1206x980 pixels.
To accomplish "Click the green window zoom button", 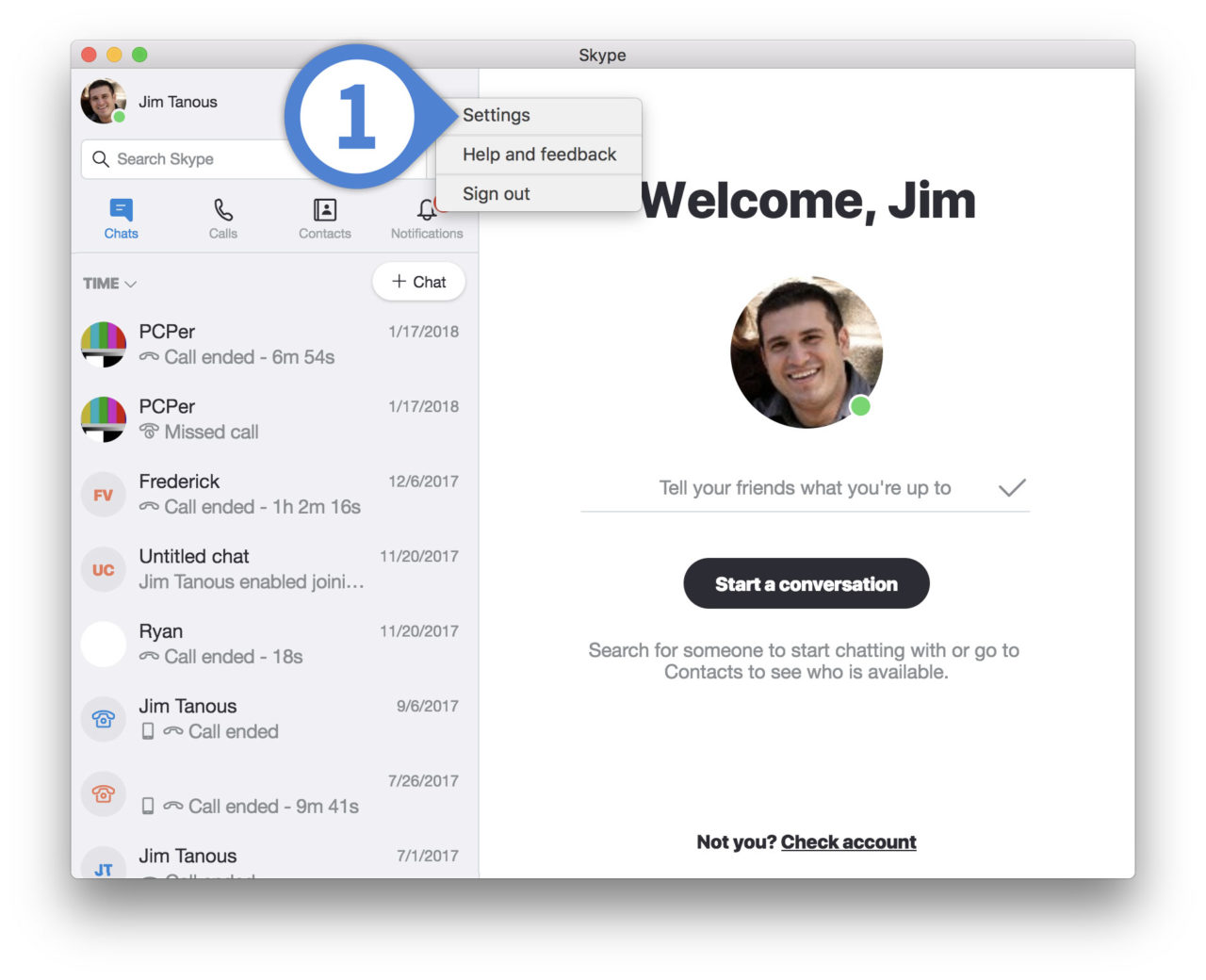I will click(x=139, y=55).
